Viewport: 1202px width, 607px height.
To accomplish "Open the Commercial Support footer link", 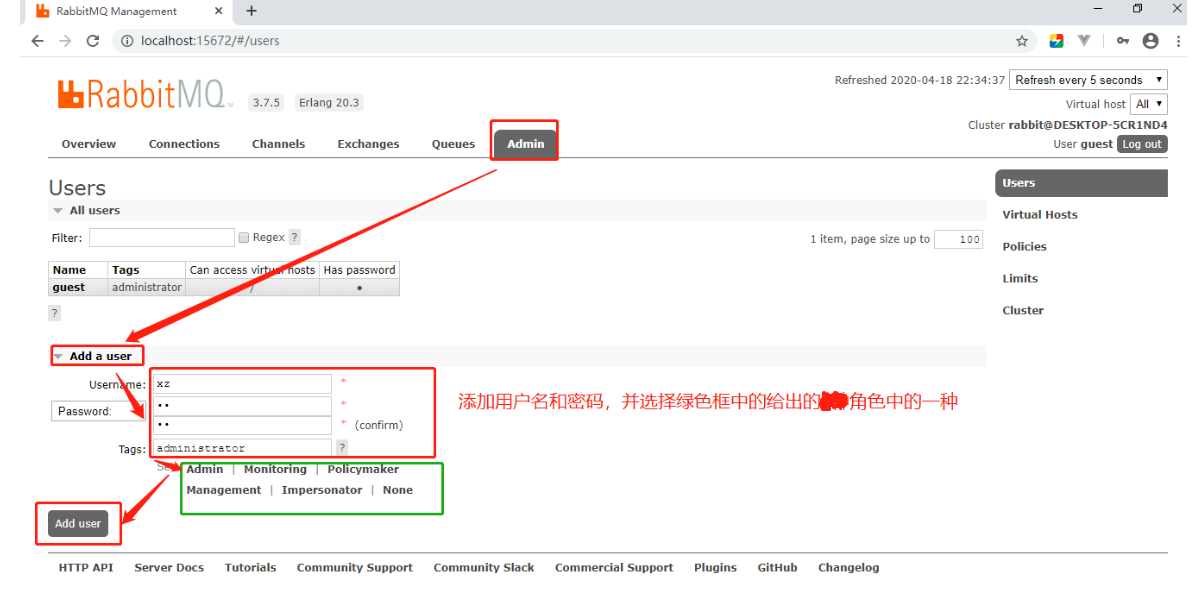I will (615, 567).
